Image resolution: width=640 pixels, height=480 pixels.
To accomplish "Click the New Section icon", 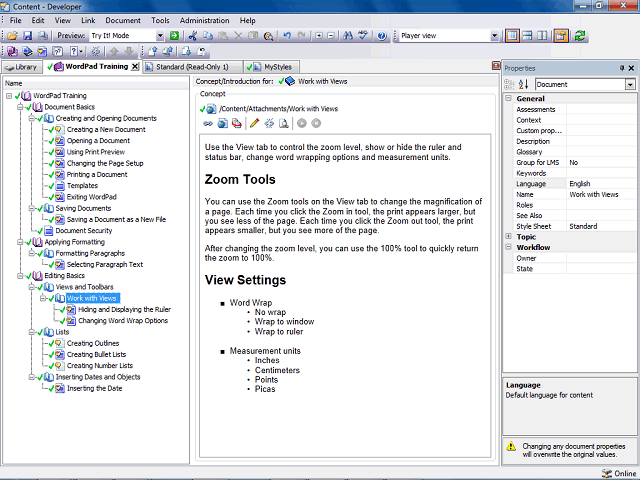I will tap(27, 51).
